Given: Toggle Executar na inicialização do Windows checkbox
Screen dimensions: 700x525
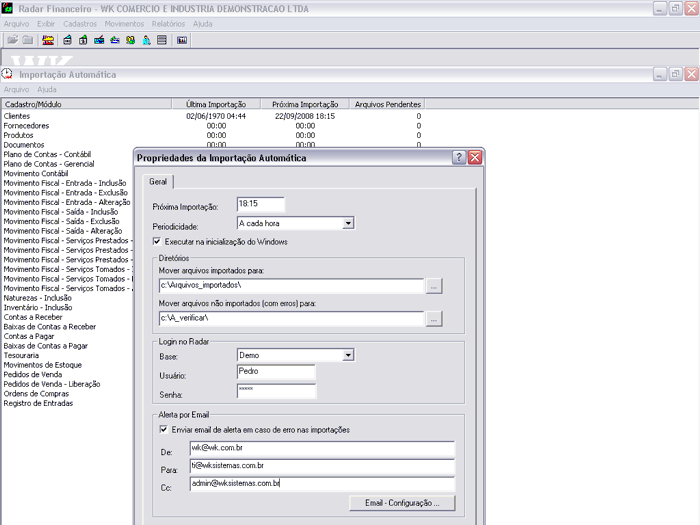Looking at the screenshot, I should [x=157, y=242].
